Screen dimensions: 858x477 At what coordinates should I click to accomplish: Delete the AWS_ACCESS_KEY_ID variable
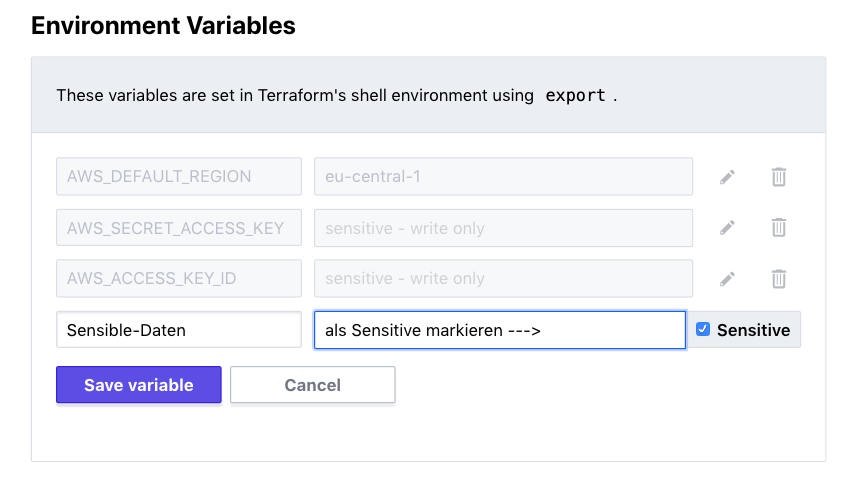pyautogui.click(x=778, y=279)
